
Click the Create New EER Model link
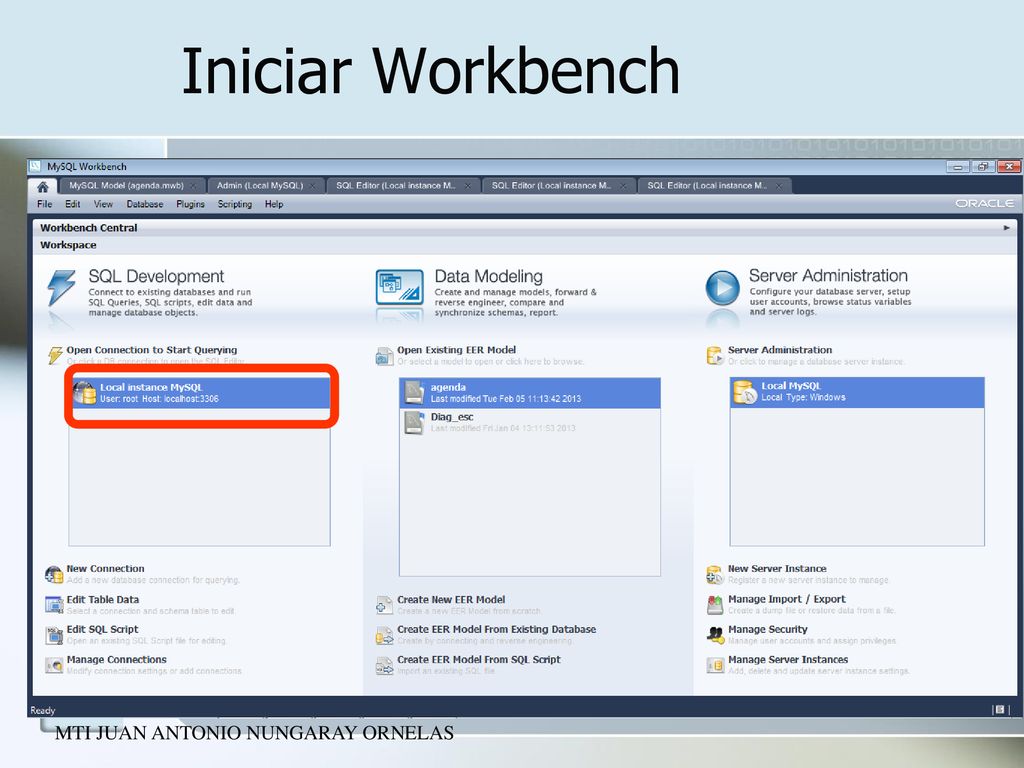pos(451,600)
